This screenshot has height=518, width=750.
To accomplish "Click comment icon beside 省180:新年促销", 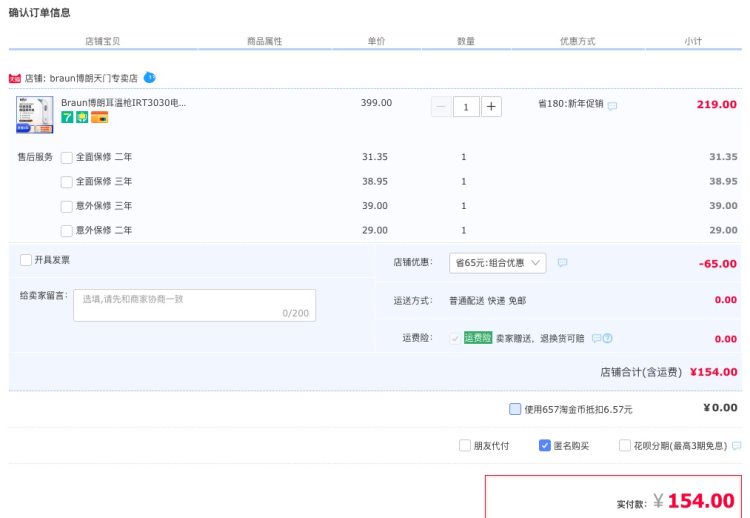I will point(612,106).
